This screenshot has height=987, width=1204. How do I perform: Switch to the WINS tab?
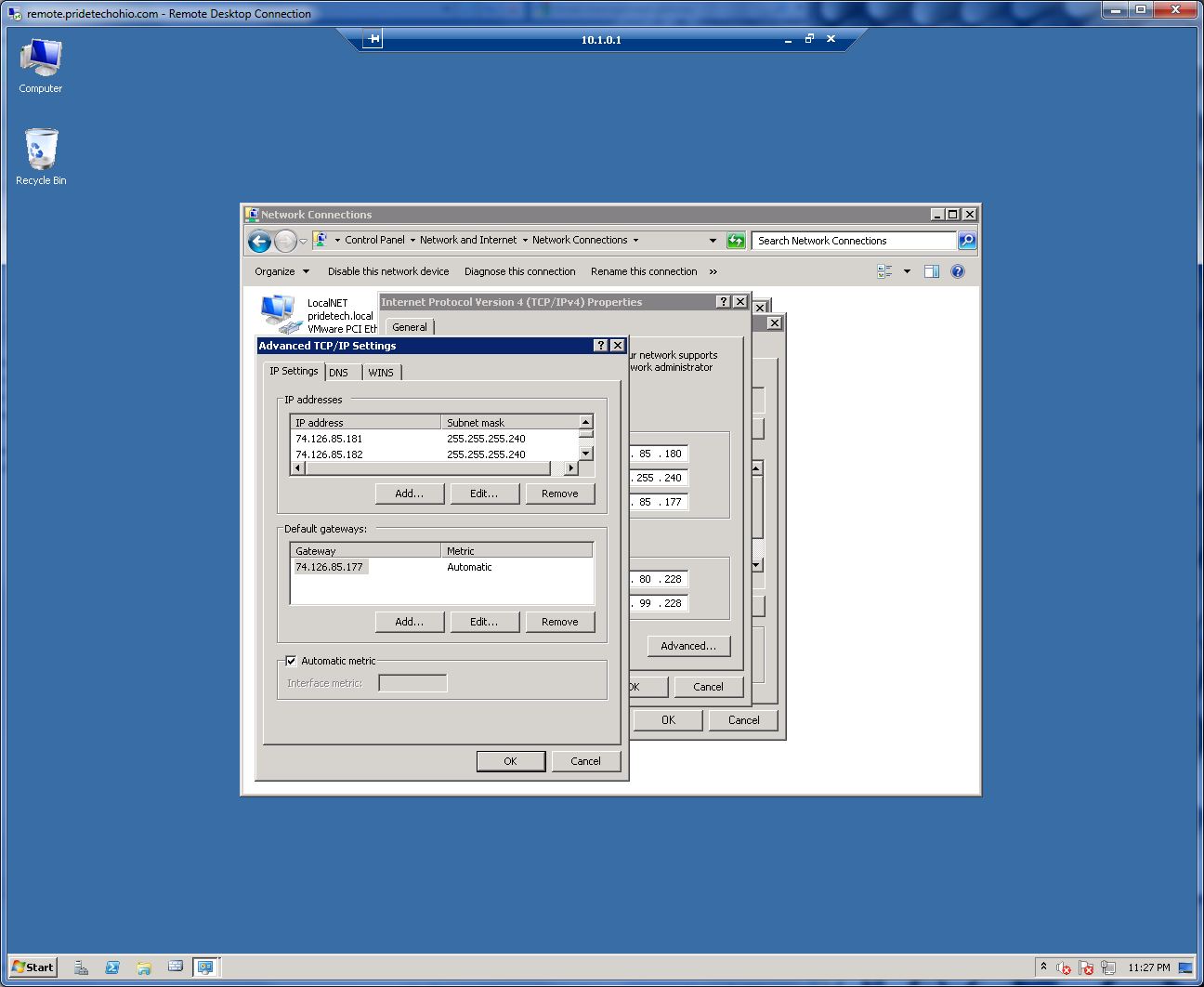(x=381, y=373)
